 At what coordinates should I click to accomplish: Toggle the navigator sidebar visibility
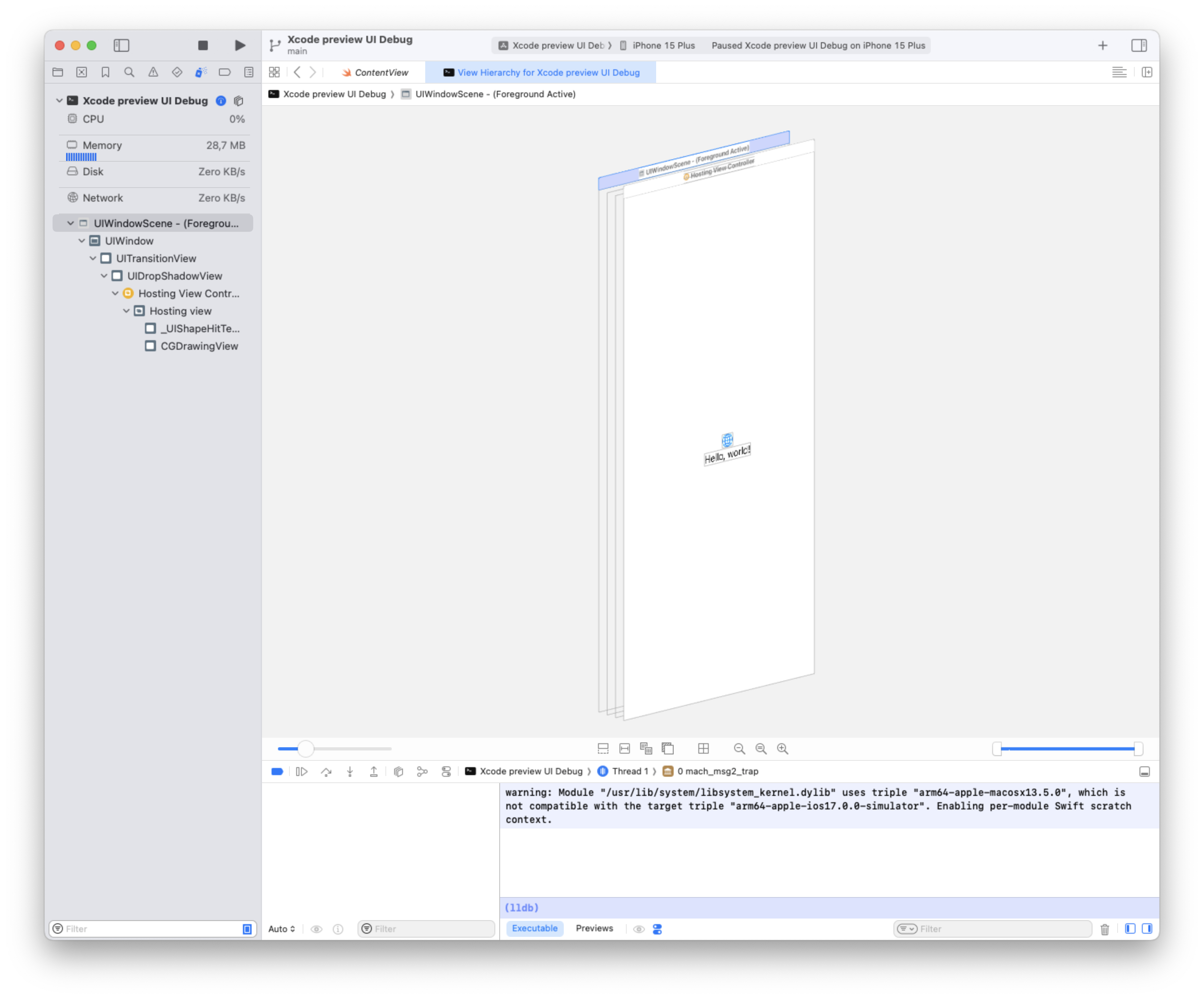tap(121, 45)
